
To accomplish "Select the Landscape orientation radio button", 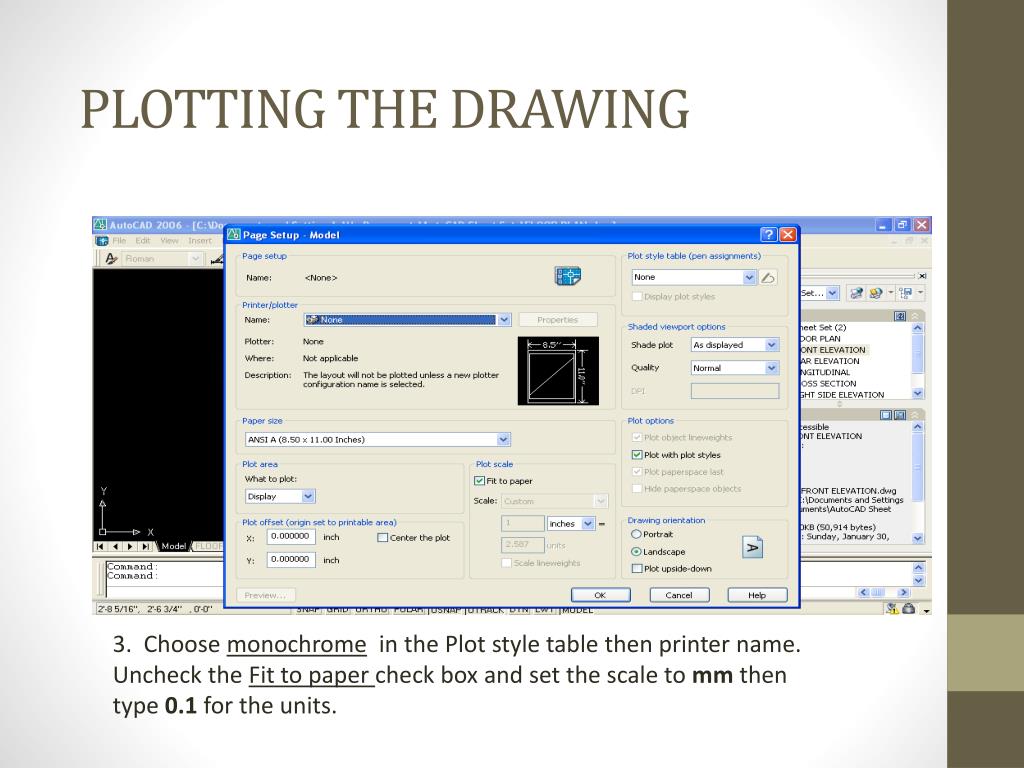I will coord(636,551).
